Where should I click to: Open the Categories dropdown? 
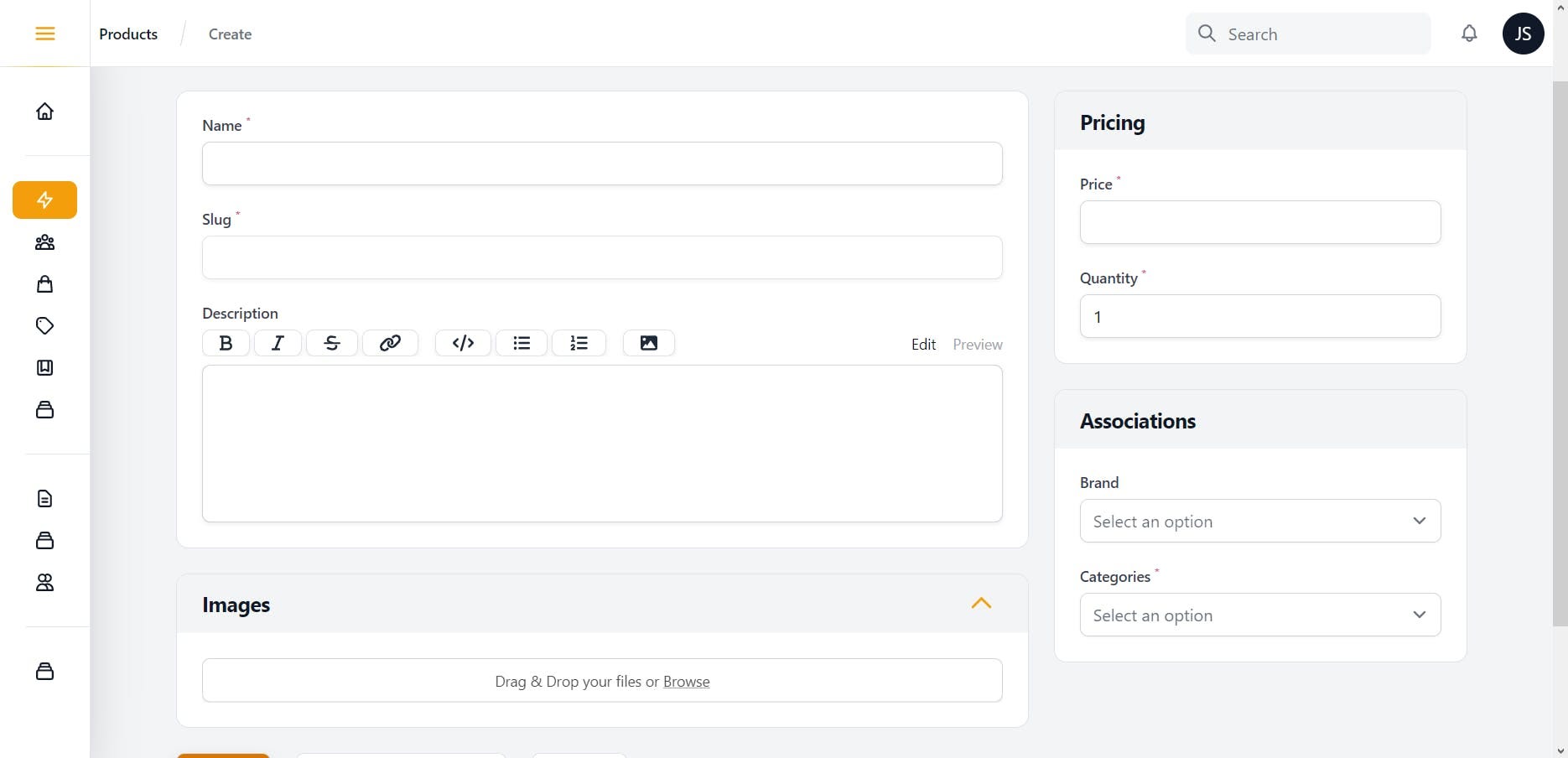(x=1260, y=615)
